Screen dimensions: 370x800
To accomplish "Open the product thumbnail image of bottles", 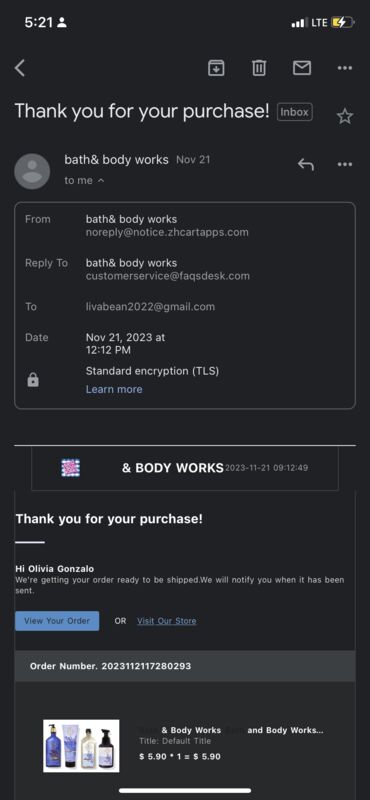I will 81,746.
